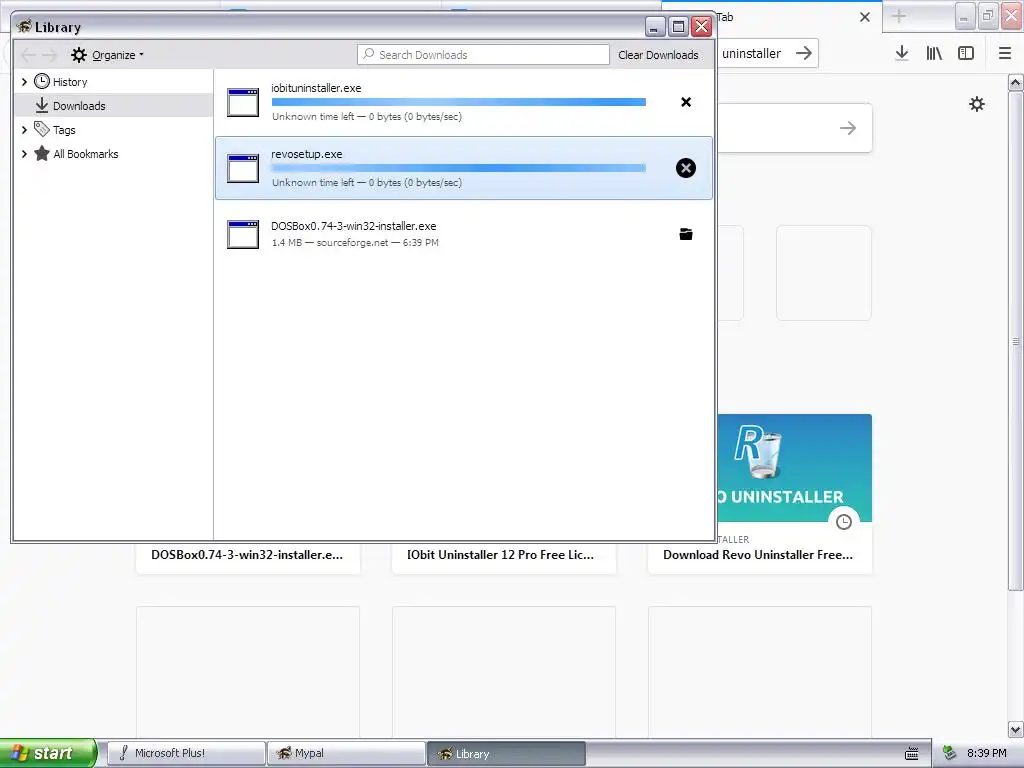
Task: Click the search go arrow next to uninstaller
Action: [x=804, y=54]
